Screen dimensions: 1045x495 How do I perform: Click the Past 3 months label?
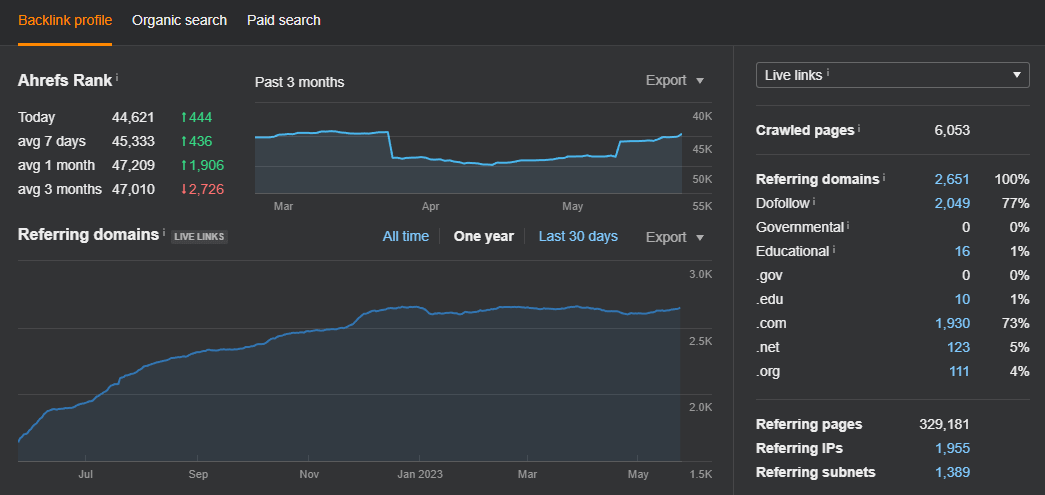300,82
